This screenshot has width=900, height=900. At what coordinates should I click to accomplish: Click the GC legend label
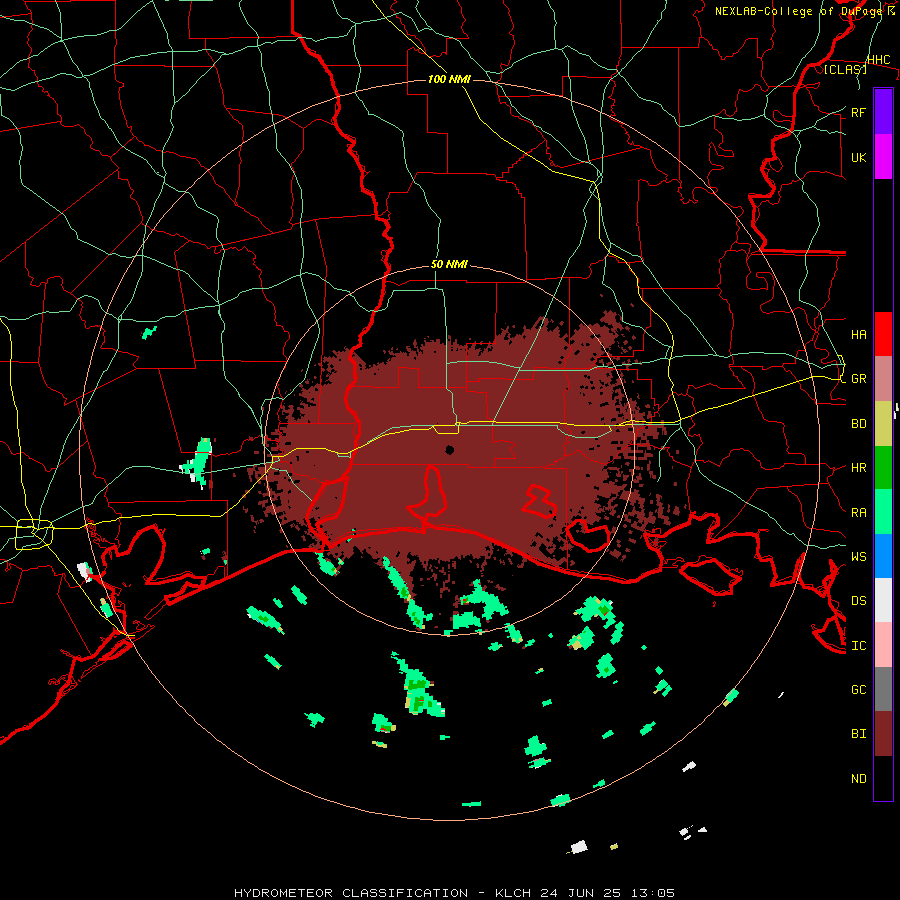pyautogui.click(x=858, y=689)
